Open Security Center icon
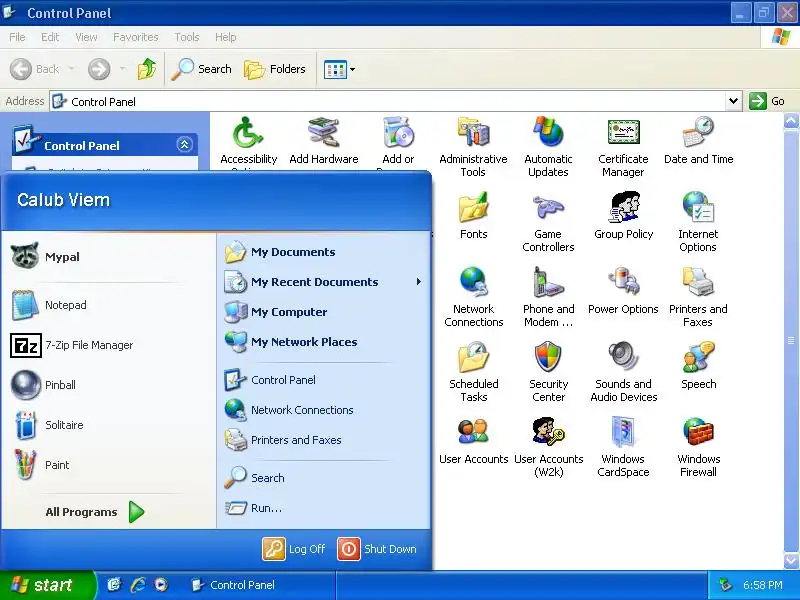 coord(548,372)
